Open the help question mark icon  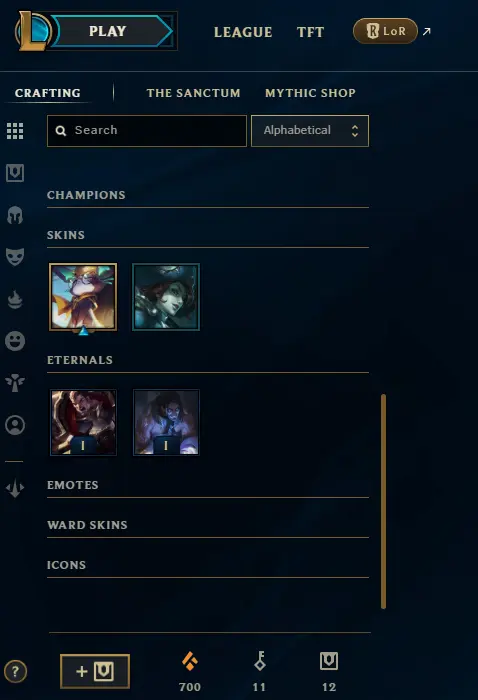coord(16,671)
